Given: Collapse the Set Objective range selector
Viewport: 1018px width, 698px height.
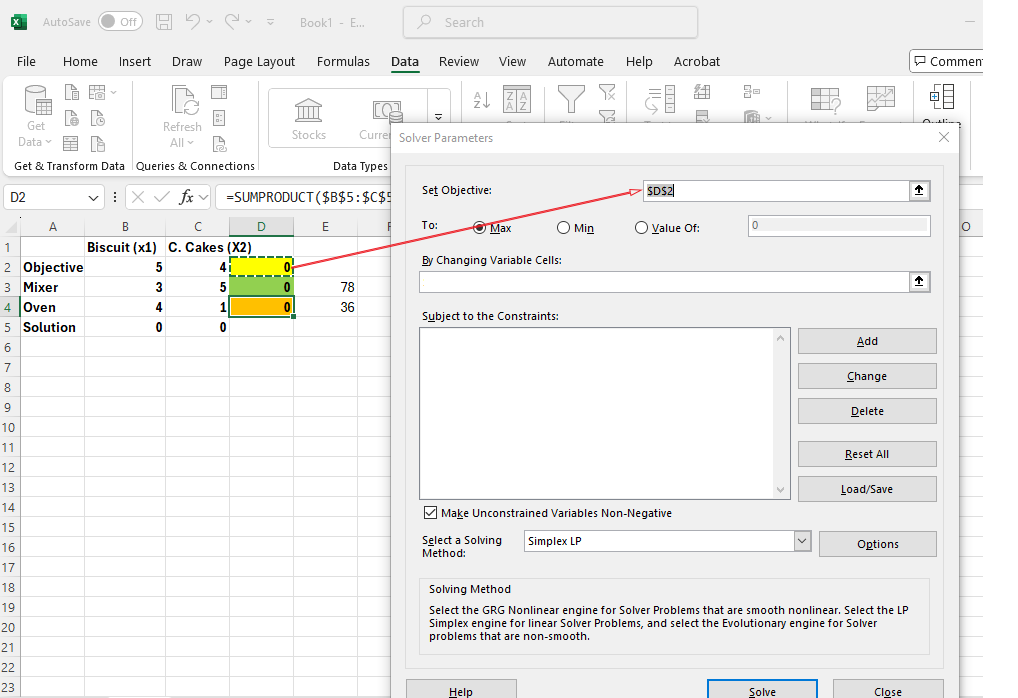Looking at the screenshot, I should (x=919, y=191).
